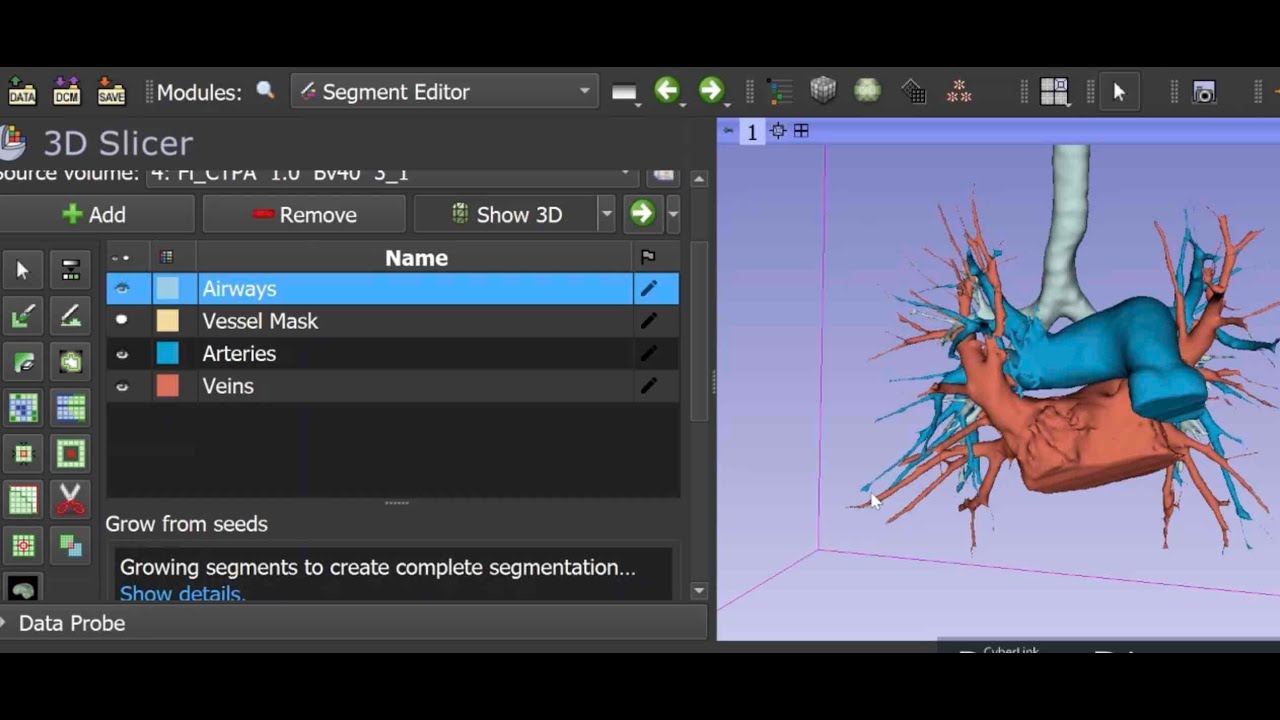
Task: Open the Segment Editor module dropdown
Action: coord(445,92)
